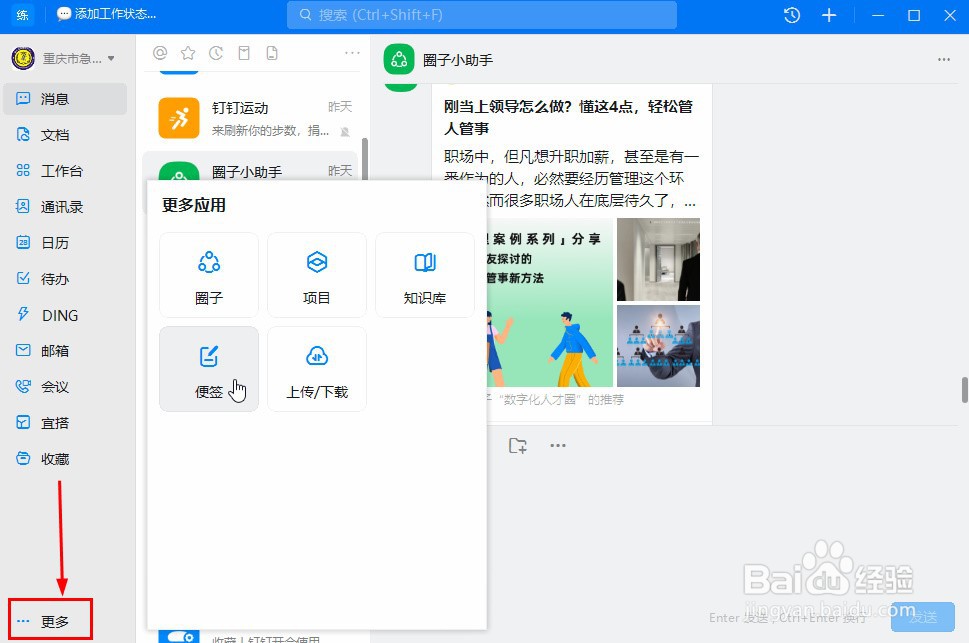Go to 消息 in the sidebar
The image size is (969, 643).
pyautogui.click(x=65, y=99)
